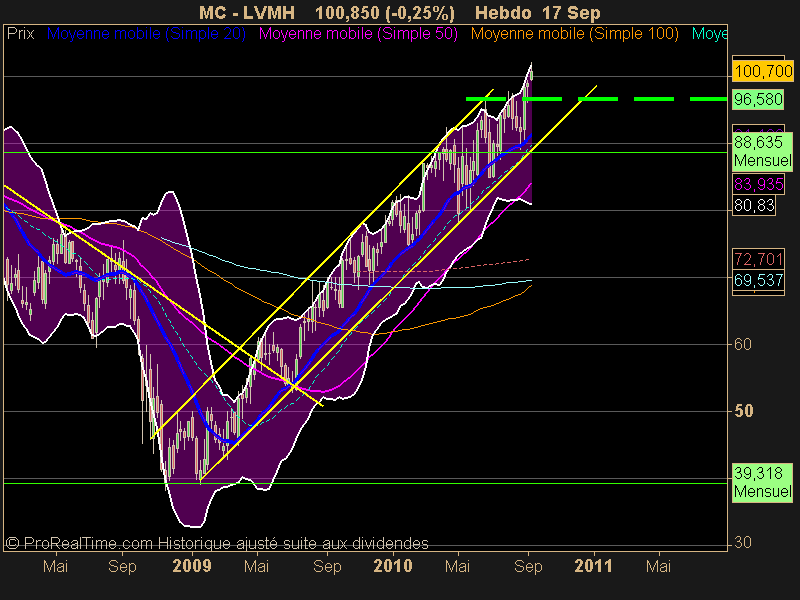Click the "100,850 (-0,25%)" quote in the title
Screen dimensions: 800x600
pyautogui.click(x=385, y=13)
